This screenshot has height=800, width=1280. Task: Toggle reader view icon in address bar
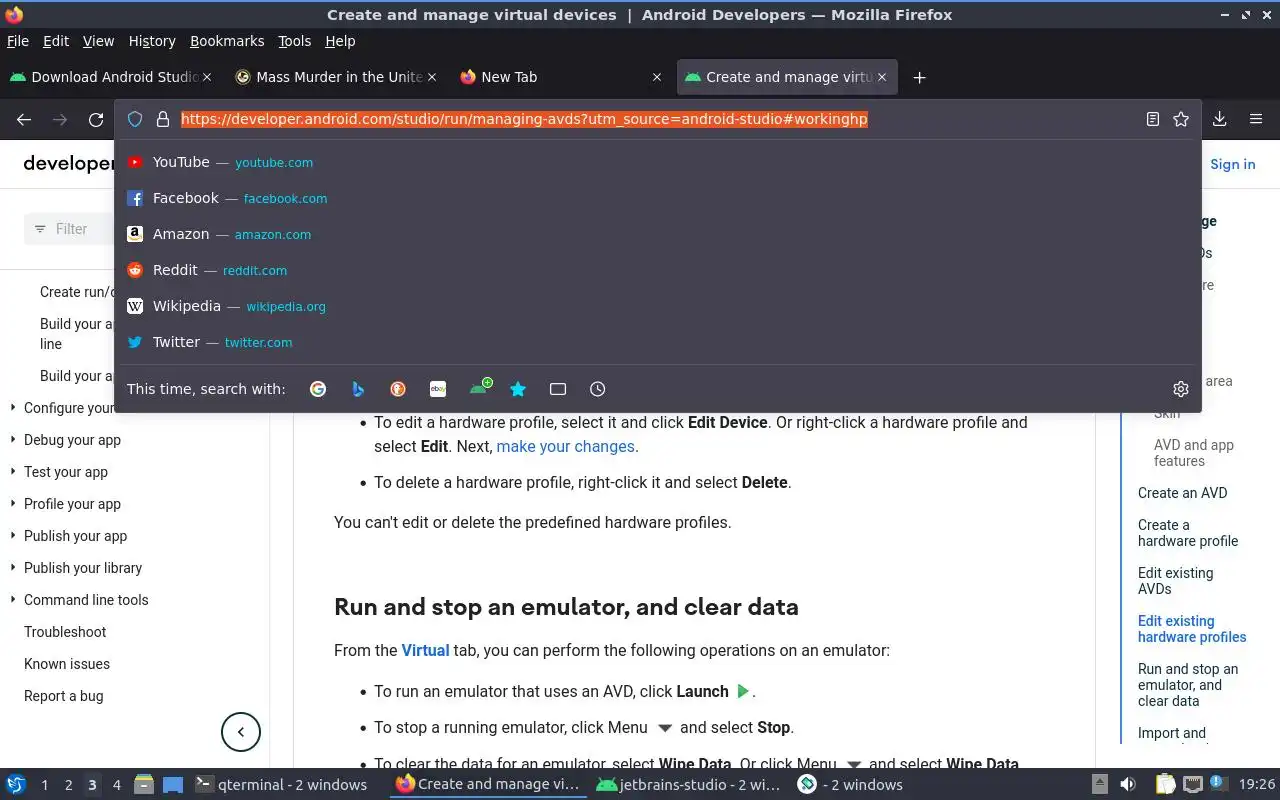[x=1153, y=119]
